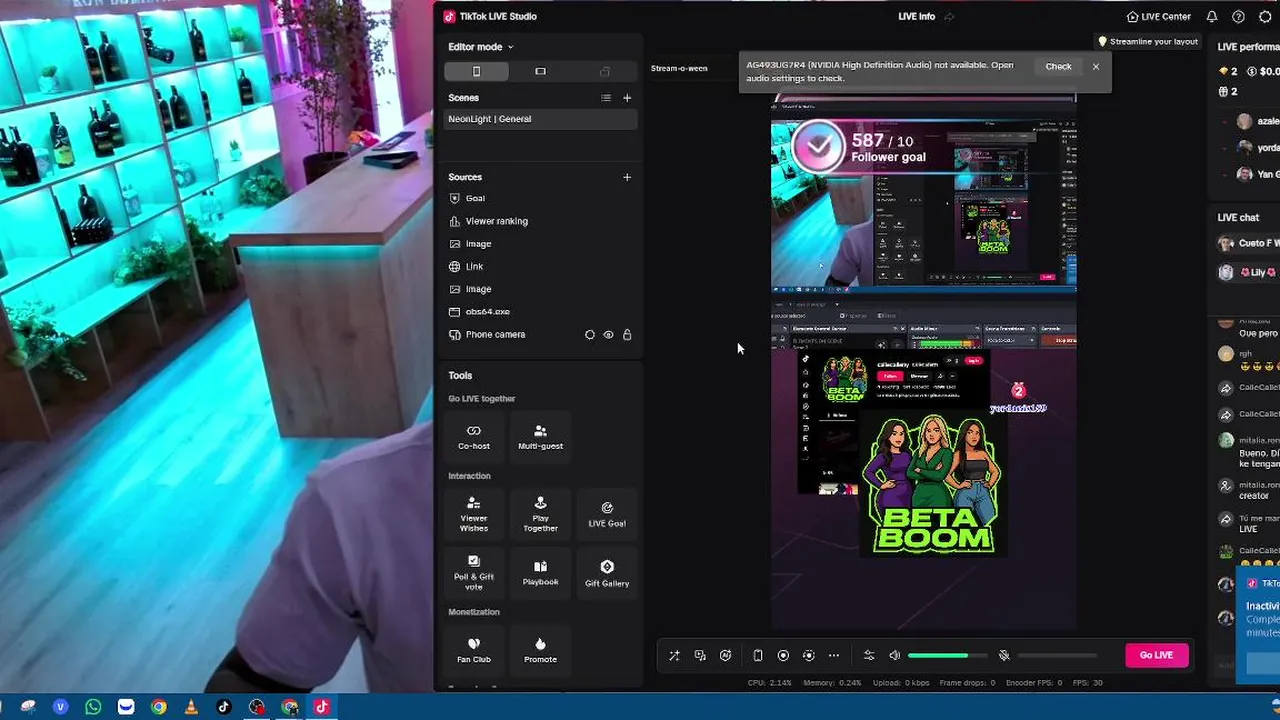Toggle Phone camera visibility eye icon

[x=608, y=335]
